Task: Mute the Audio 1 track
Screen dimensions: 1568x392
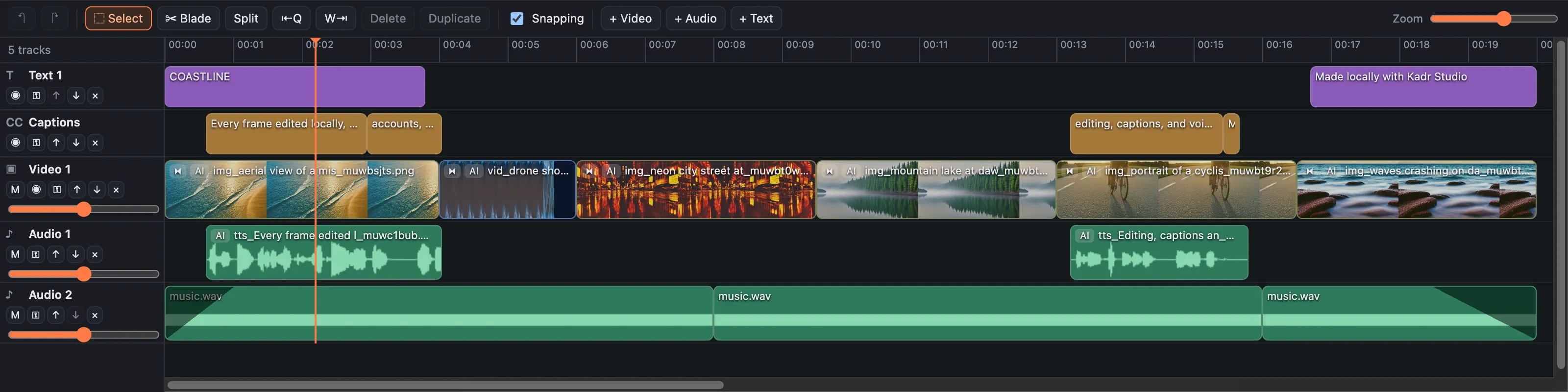Action: tap(15, 254)
